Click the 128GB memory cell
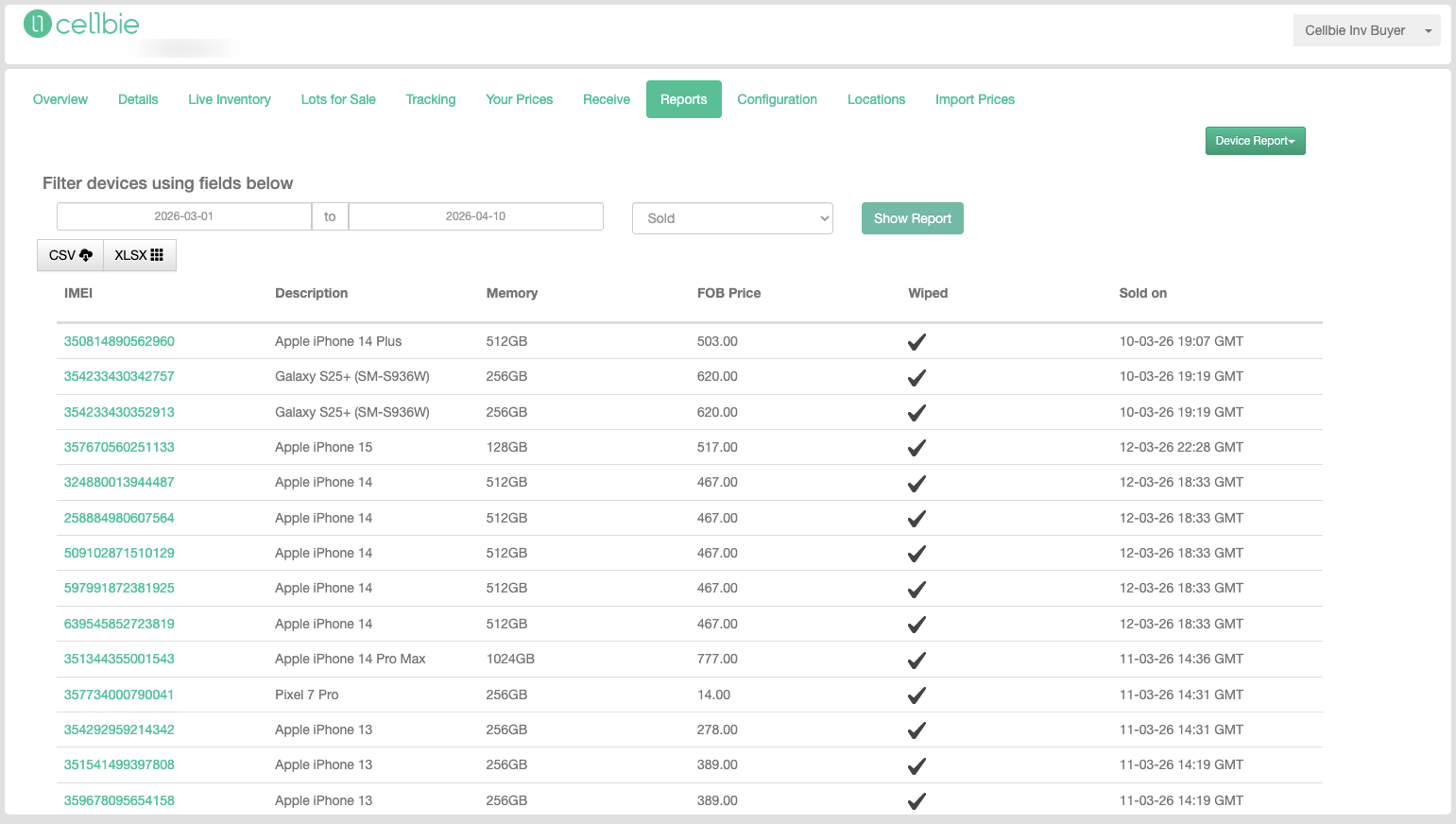Image resolution: width=1456 pixels, height=824 pixels. (506, 447)
